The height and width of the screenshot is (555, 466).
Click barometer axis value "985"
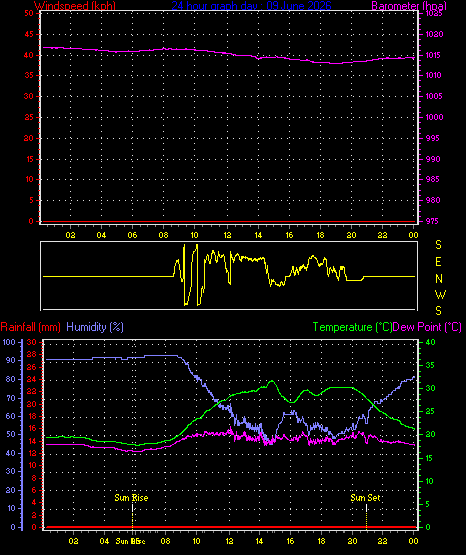point(433,179)
